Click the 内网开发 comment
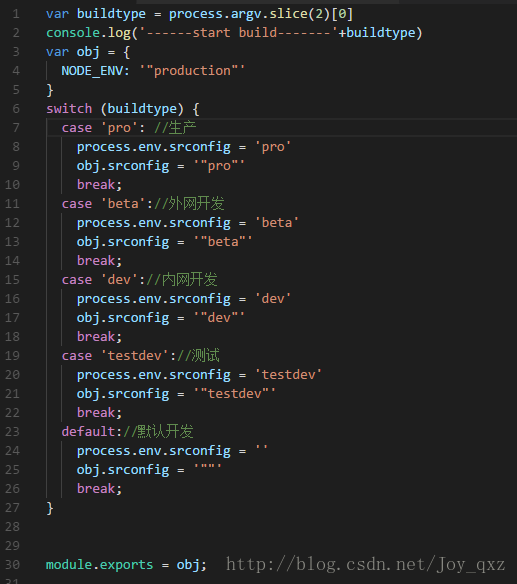This screenshot has height=584, width=517. 189,280
